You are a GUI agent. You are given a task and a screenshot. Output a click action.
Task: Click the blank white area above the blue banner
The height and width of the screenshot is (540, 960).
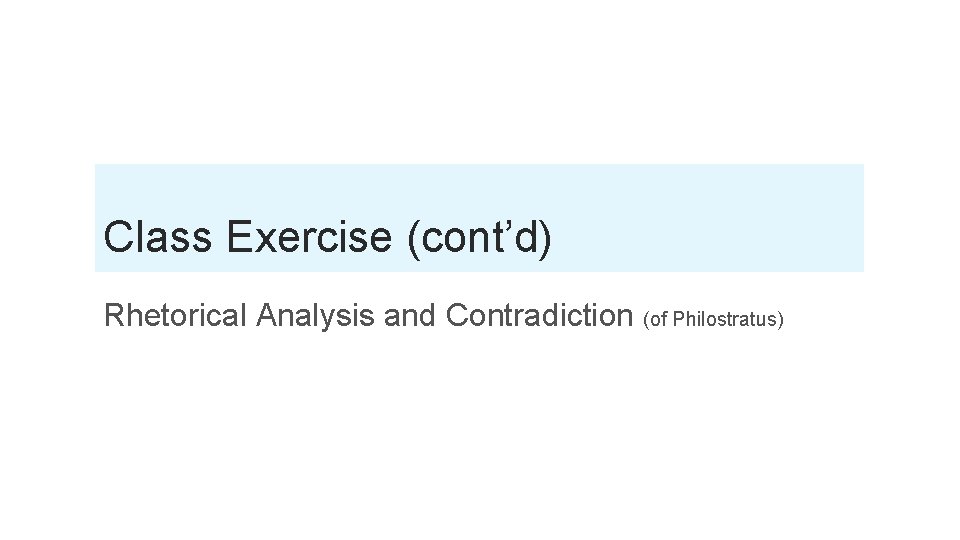click(480, 80)
